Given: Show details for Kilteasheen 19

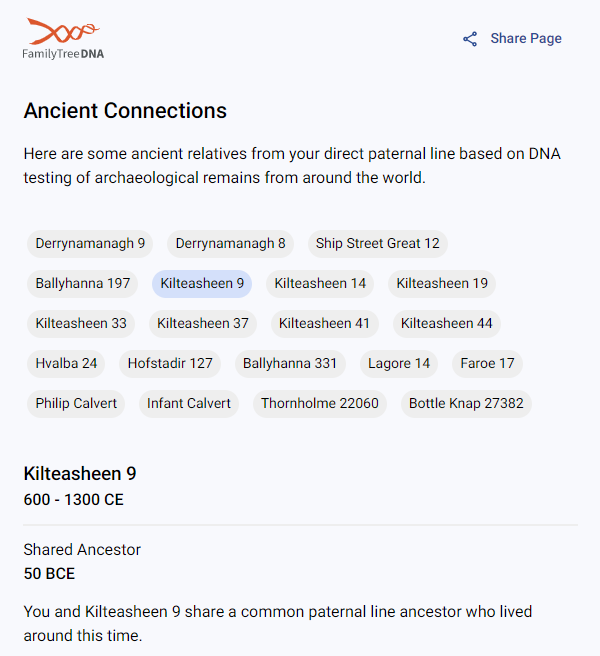Looking at the screenshot, I should [x=442, y=284].
